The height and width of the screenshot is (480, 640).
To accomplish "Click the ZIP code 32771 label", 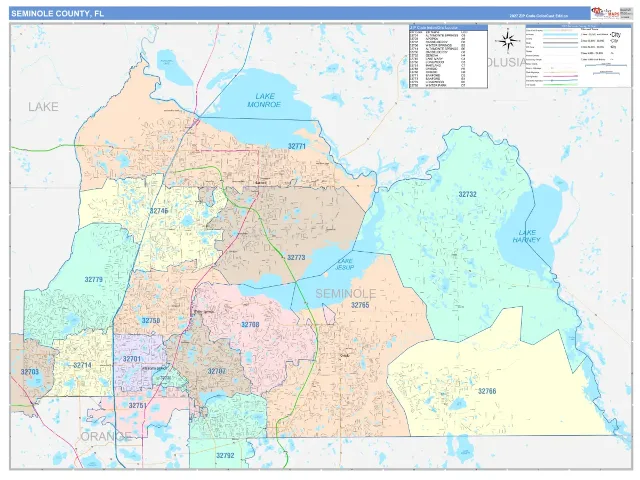I will click(x=297, y=146).
